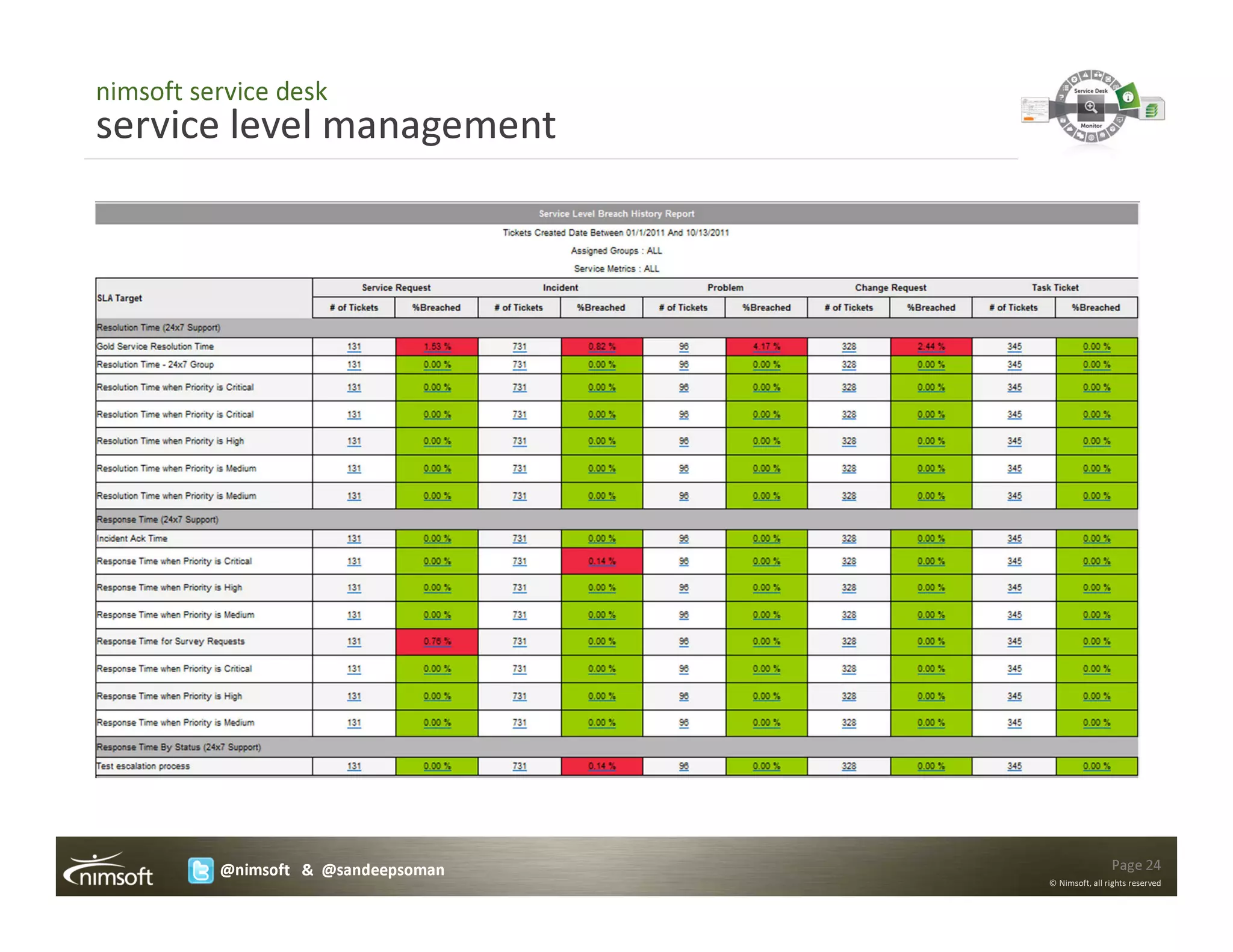Click the Service Metrics : ALL text
Screen dimensions: 1233x952
coord(616,268)
